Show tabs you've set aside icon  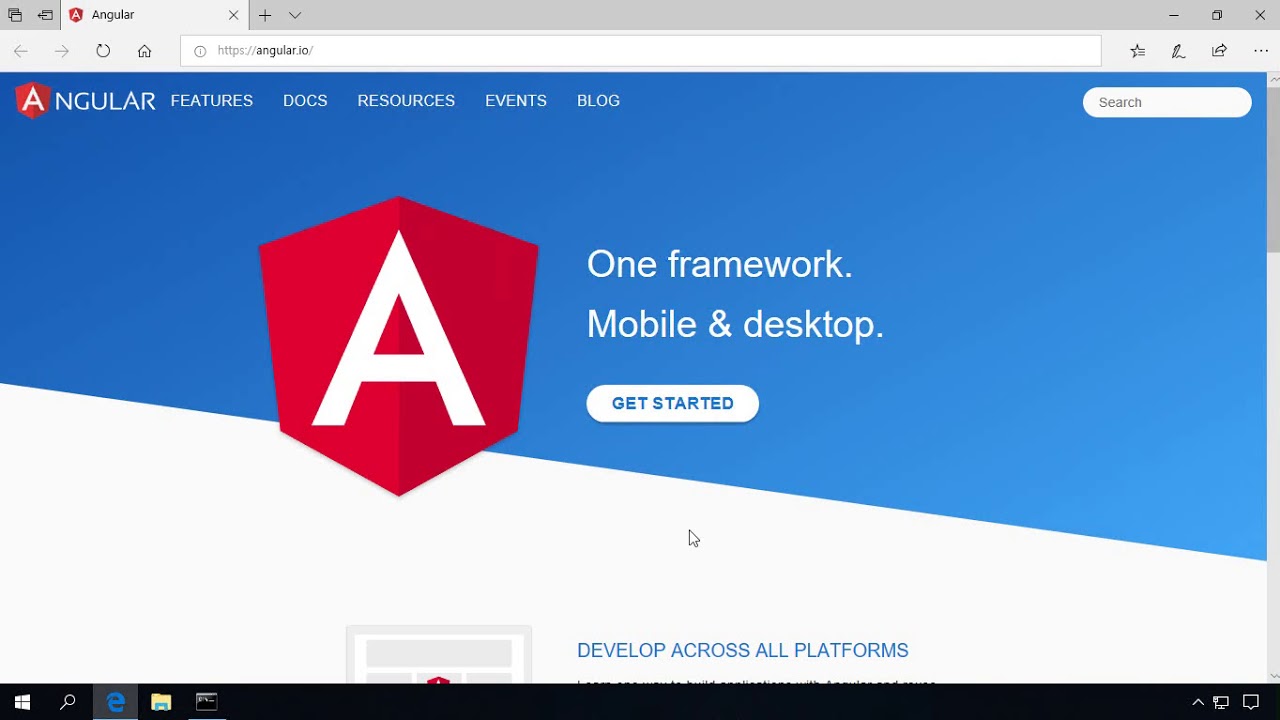point(15,15)
